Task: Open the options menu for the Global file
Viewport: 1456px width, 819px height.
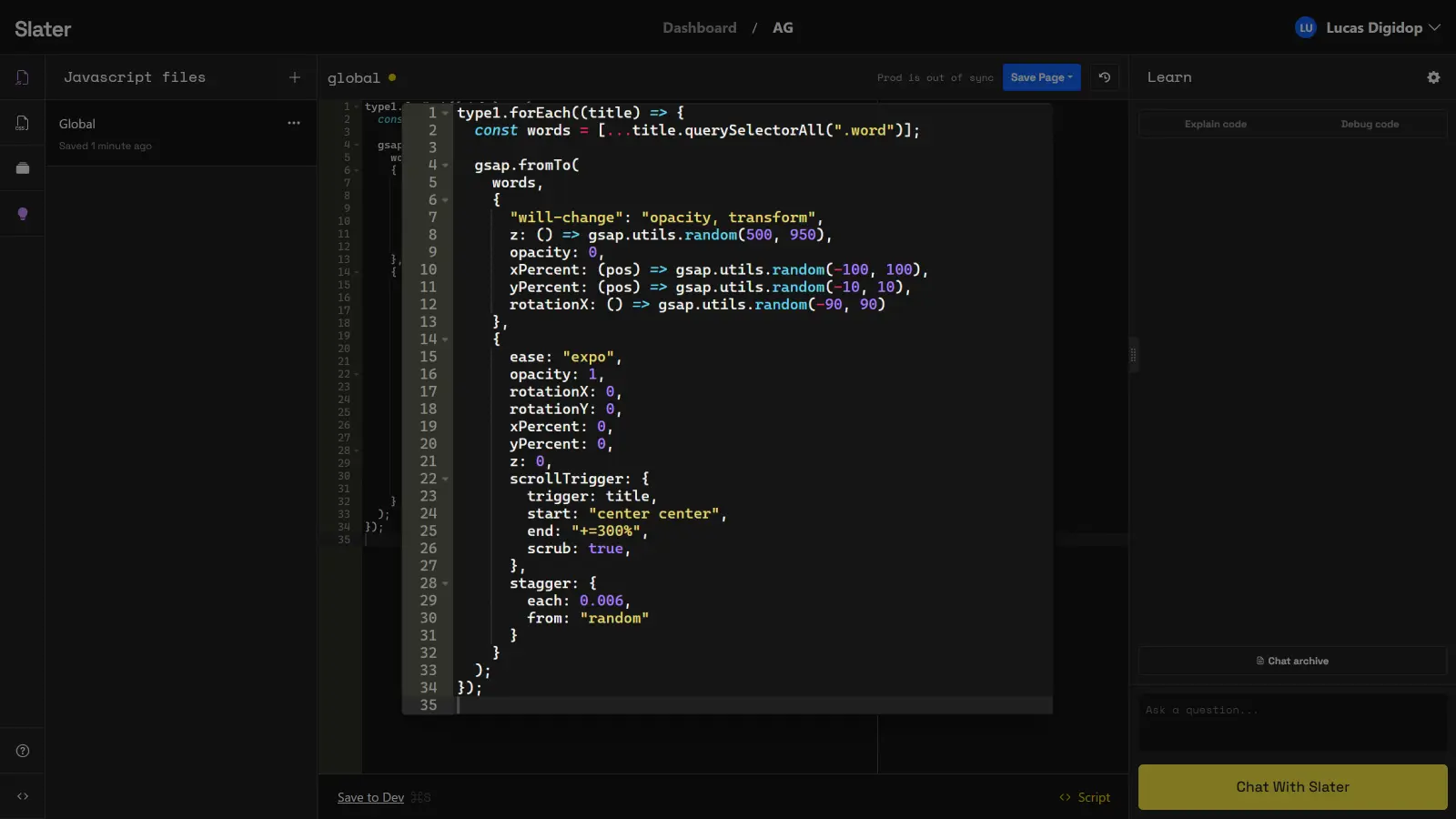Action: point(293,123)
